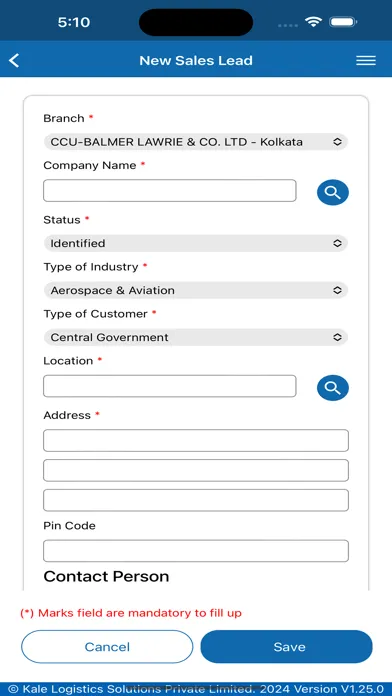392x696 pixels.
Task: Click the Company Name search icon
Action: pos(333,192)
